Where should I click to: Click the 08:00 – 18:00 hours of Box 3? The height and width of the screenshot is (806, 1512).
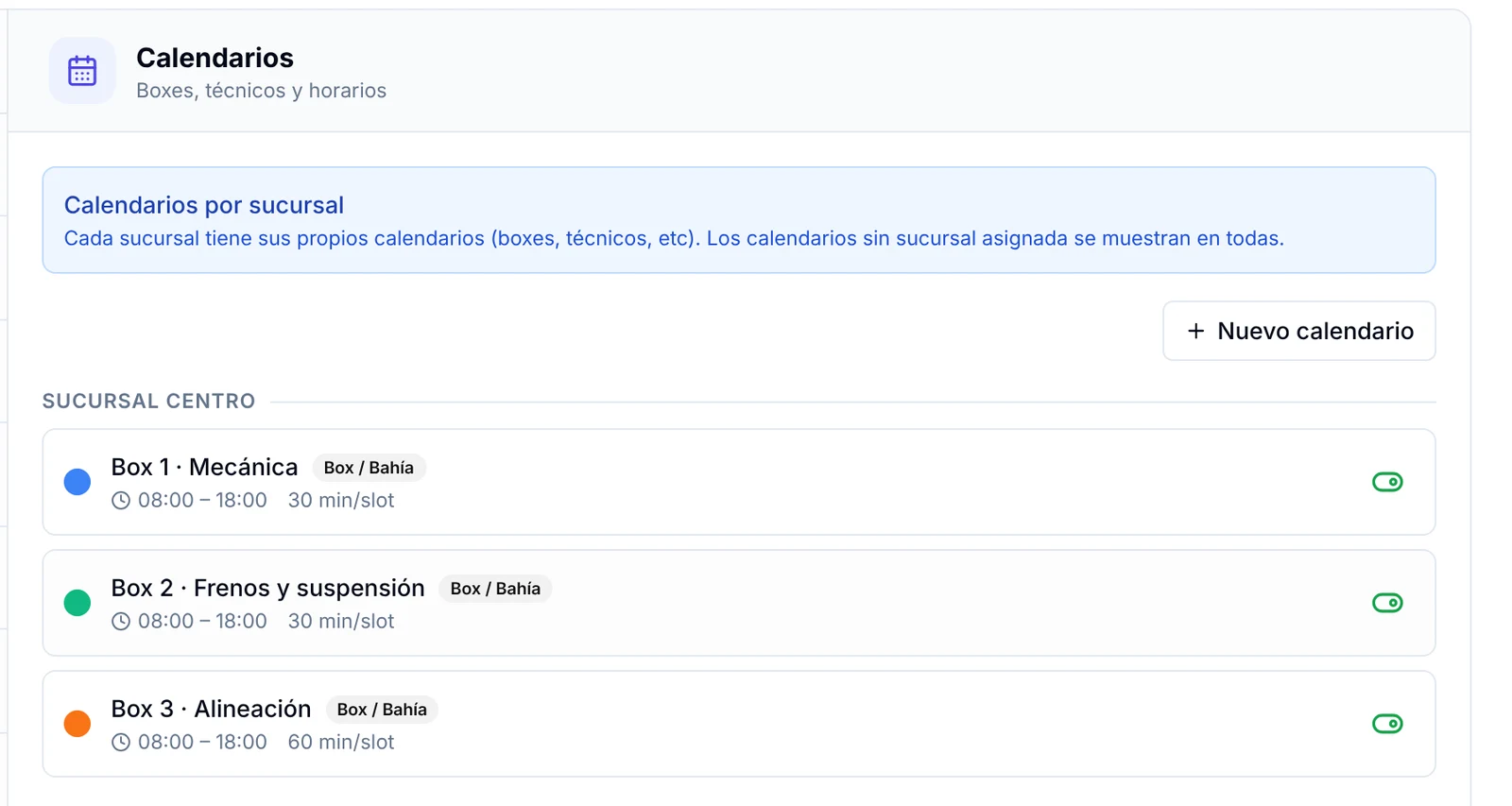(x=202, y=743)
